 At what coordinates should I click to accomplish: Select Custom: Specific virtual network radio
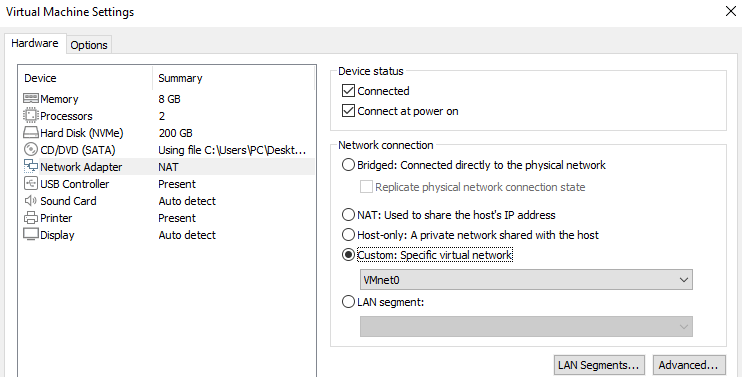coord(348,255)
